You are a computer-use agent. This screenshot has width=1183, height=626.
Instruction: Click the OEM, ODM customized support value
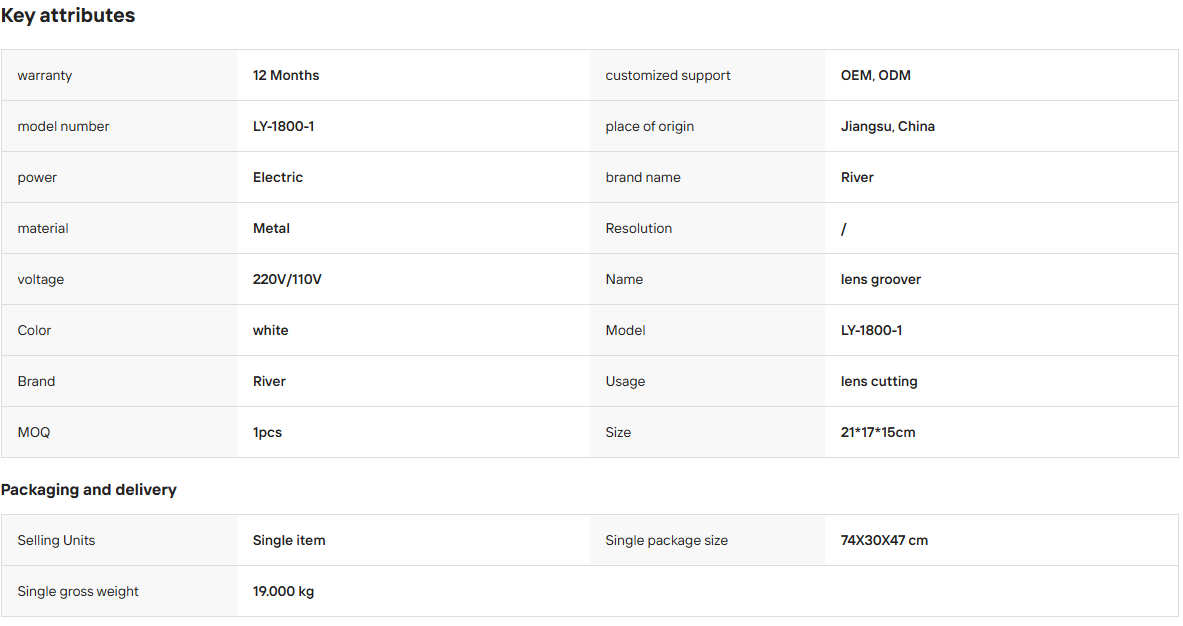(876, 75)
